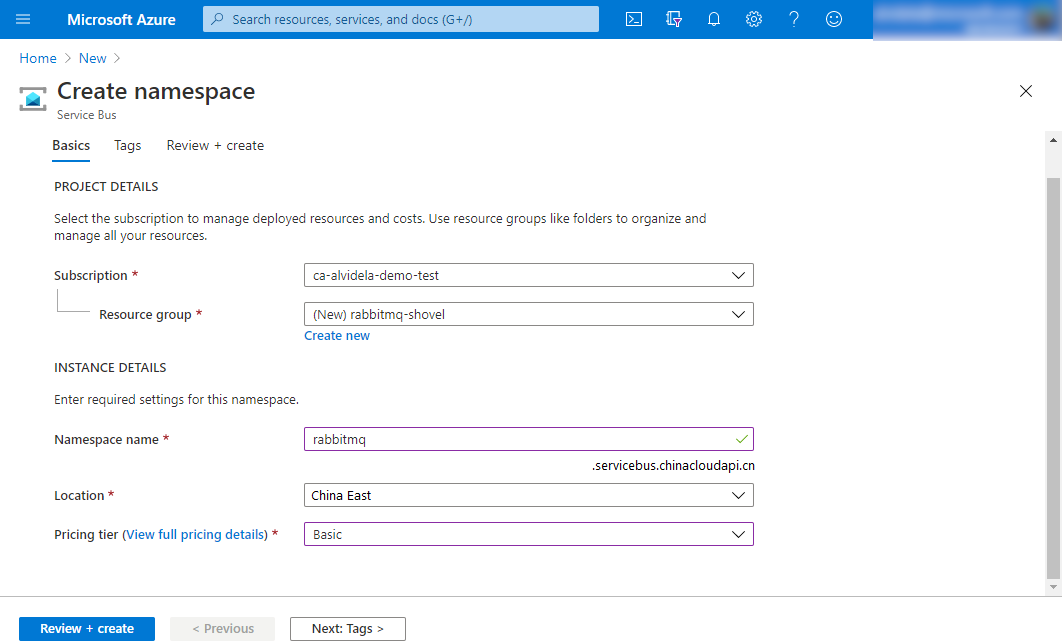Open Directory and subscription filter
The width and height of the screenshot is (1062, 643).
tap(674, 19)
